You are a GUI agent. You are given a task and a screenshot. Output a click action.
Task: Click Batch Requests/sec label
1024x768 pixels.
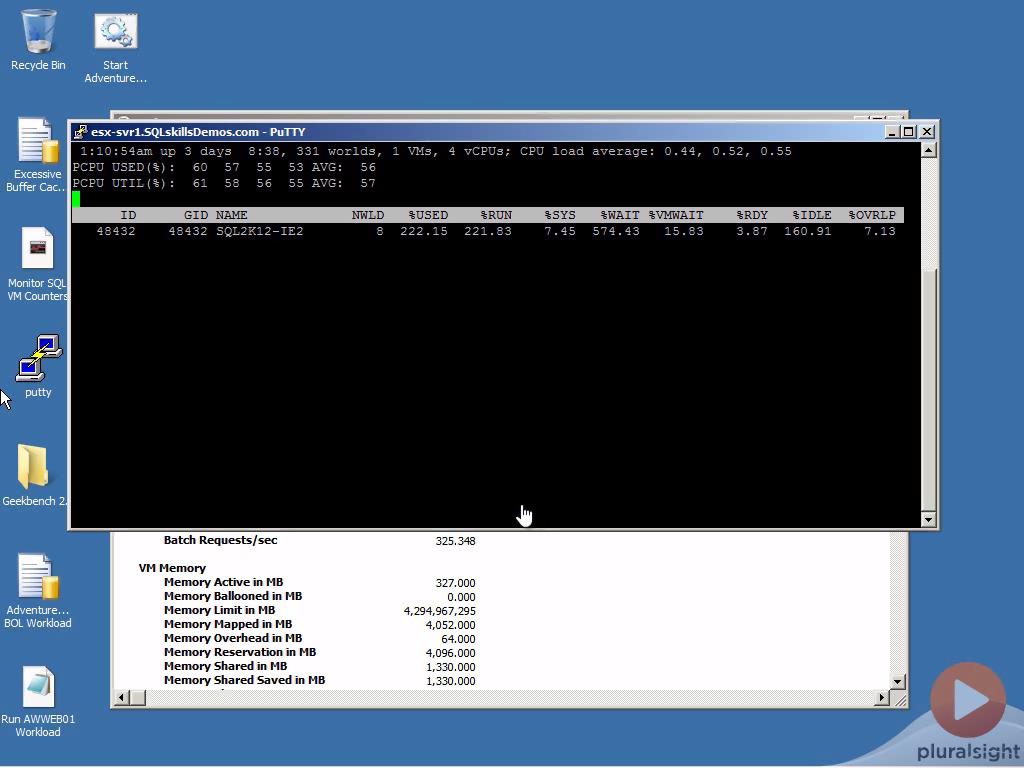coord(220,540)
